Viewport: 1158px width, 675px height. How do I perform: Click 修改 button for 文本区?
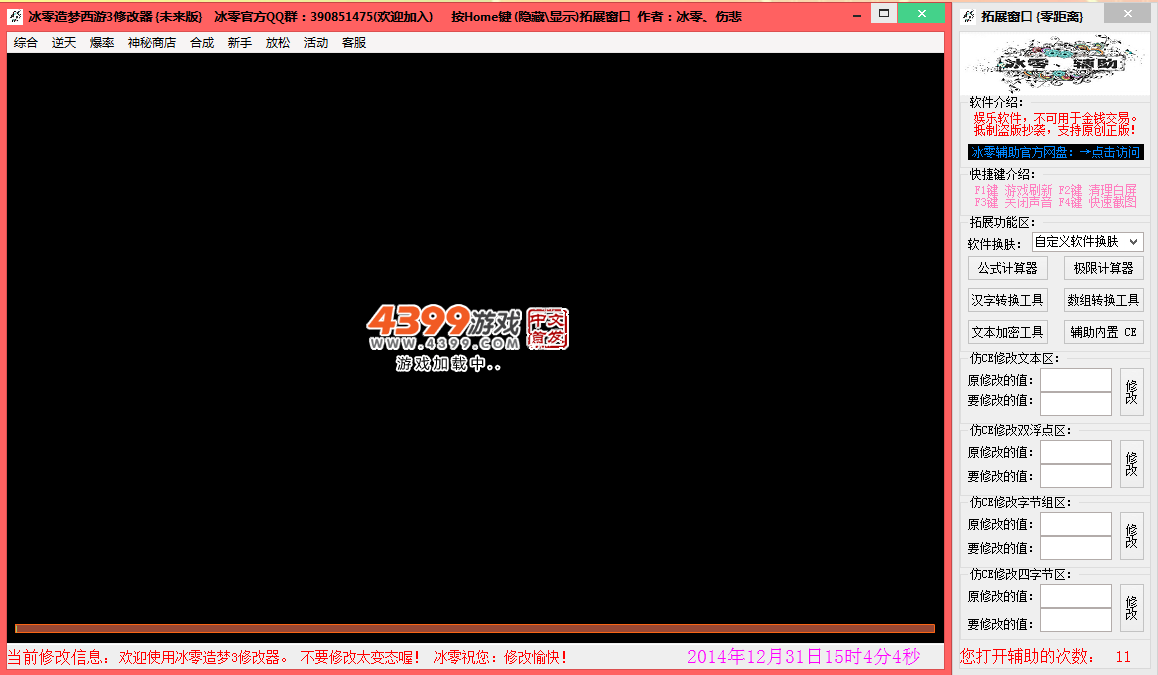point(1131,392)
